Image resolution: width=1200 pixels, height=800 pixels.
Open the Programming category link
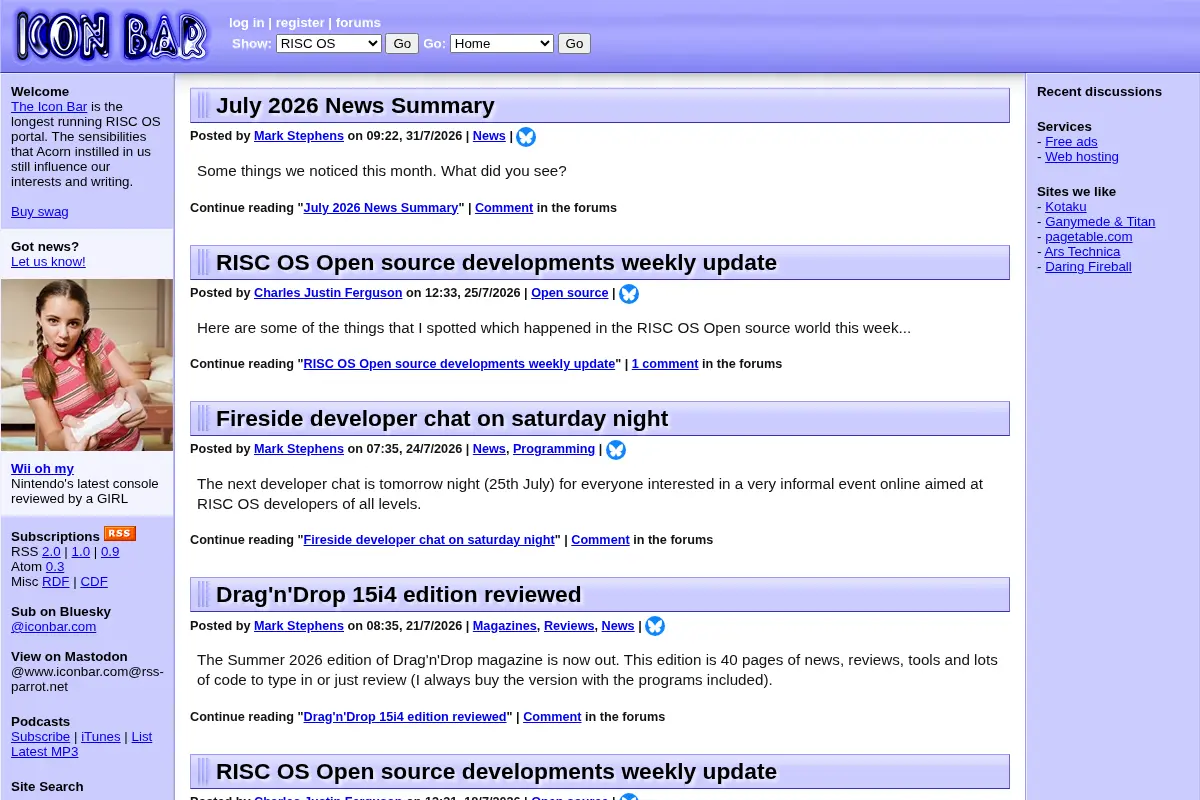click(x=554, y=448)
